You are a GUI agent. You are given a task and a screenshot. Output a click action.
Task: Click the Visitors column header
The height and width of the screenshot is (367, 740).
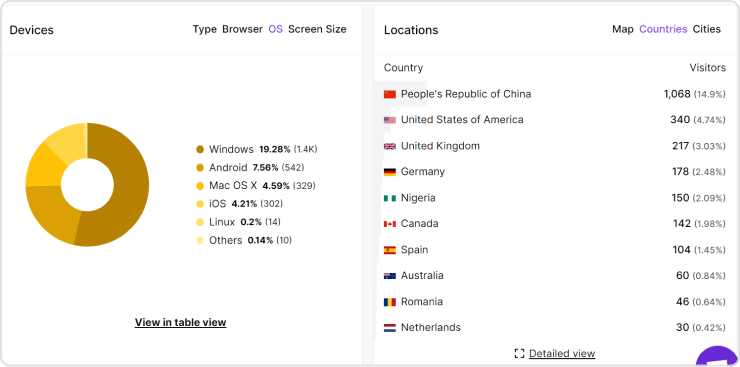[707, 68]
